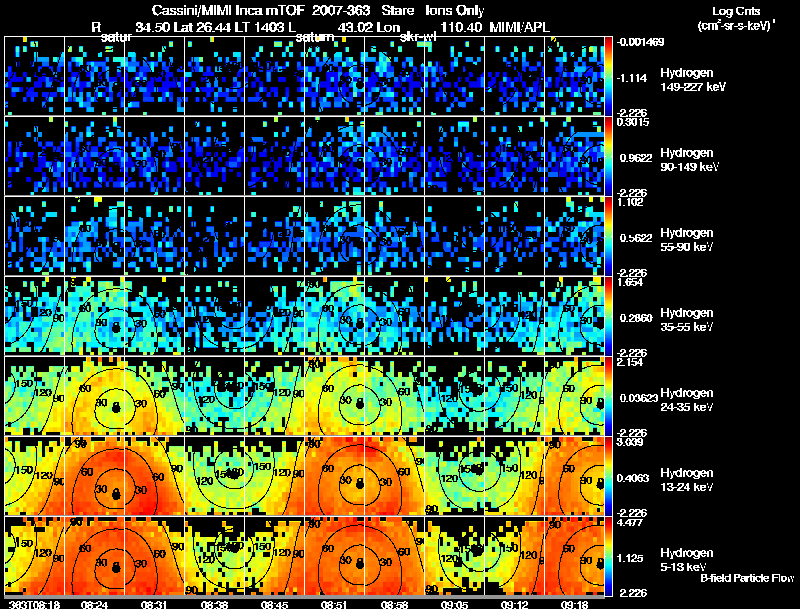Image resolution: width=800 pixels, height=609 pixels.
Task: Click the '4.477' colorbar value
Action: point(630,522)
